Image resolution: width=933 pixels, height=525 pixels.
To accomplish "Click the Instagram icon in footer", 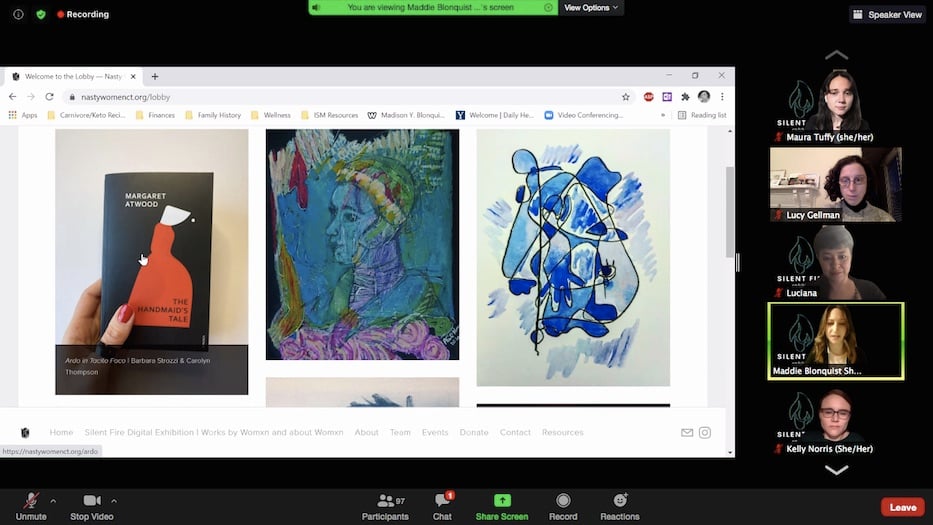I will (x=705, y=433).
